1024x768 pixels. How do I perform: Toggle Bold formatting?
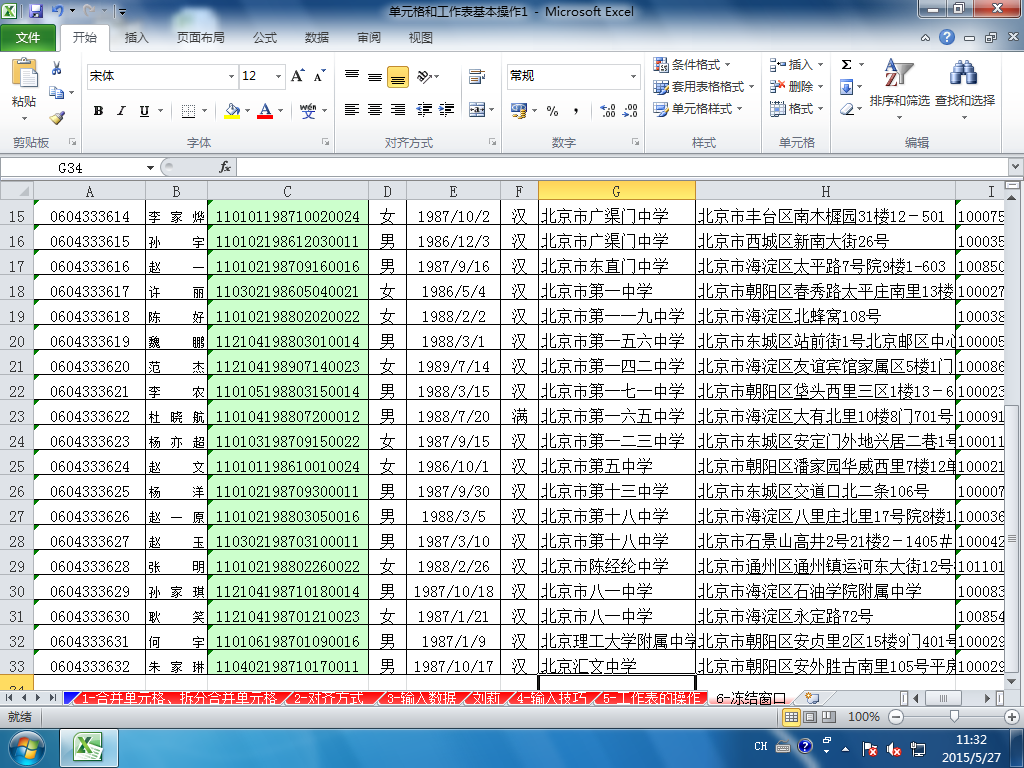coord(99,111)
